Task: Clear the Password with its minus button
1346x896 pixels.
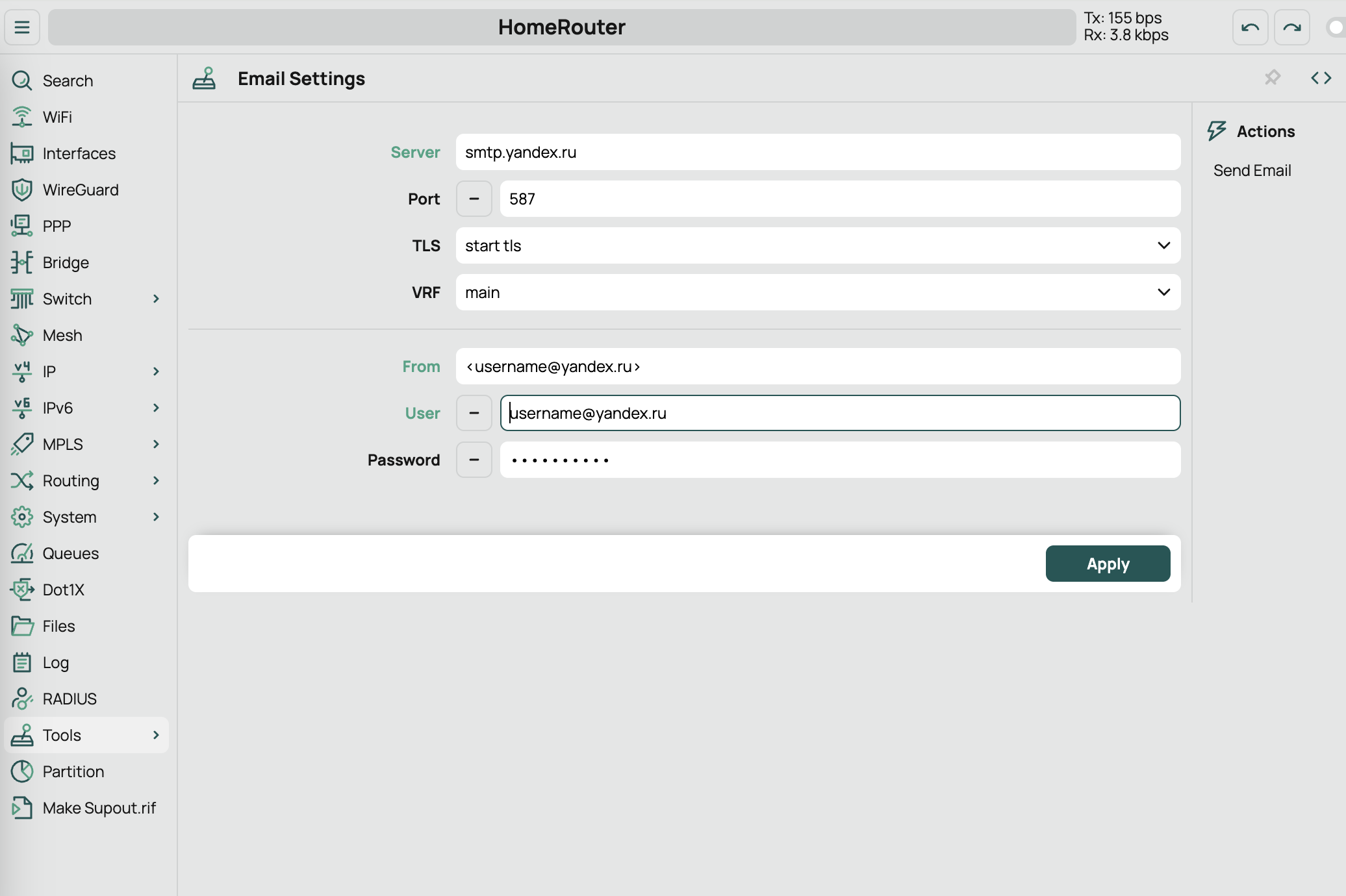Action: 474,460
